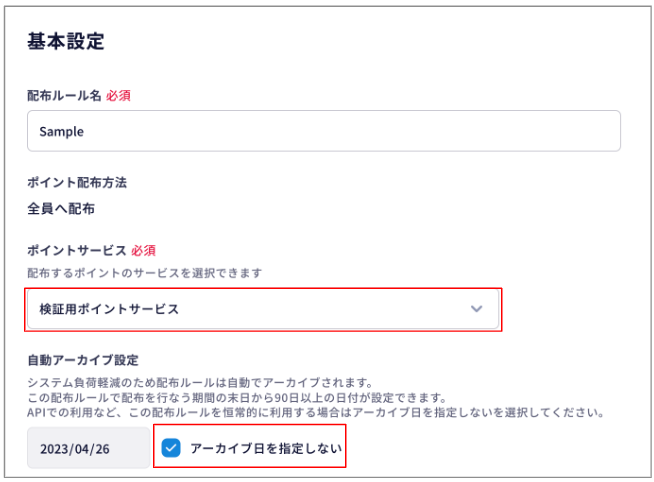The height and width of the screenshot is (482, 654).
Task: Click the 自動アーカイブ設定 section label
Action: 82,359
